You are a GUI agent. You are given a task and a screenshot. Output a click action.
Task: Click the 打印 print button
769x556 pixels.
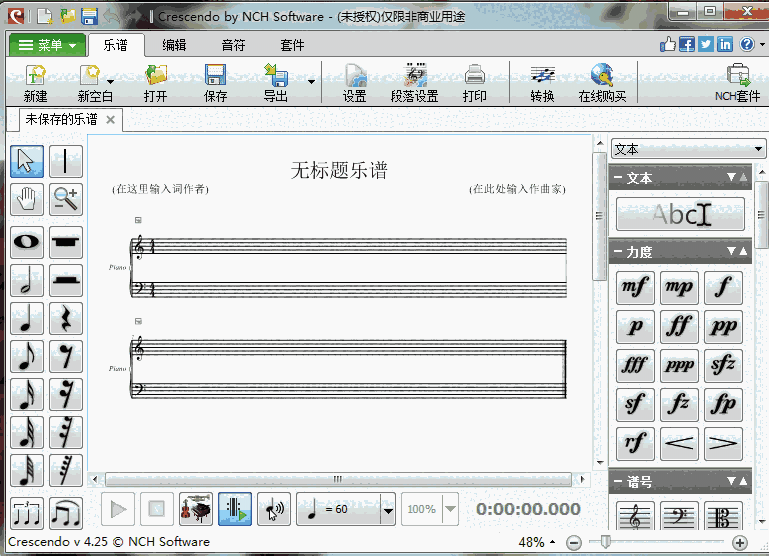[474, 83]
